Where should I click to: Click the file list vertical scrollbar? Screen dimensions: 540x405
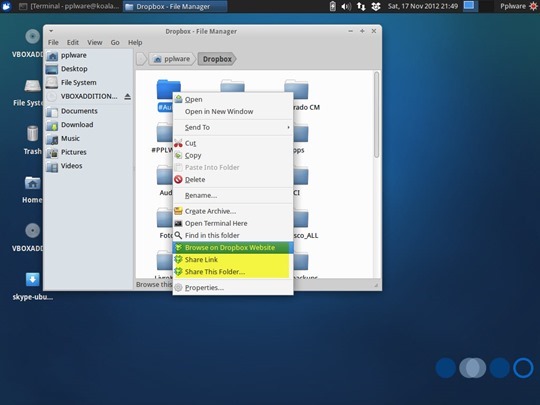(x=376, y=115)
